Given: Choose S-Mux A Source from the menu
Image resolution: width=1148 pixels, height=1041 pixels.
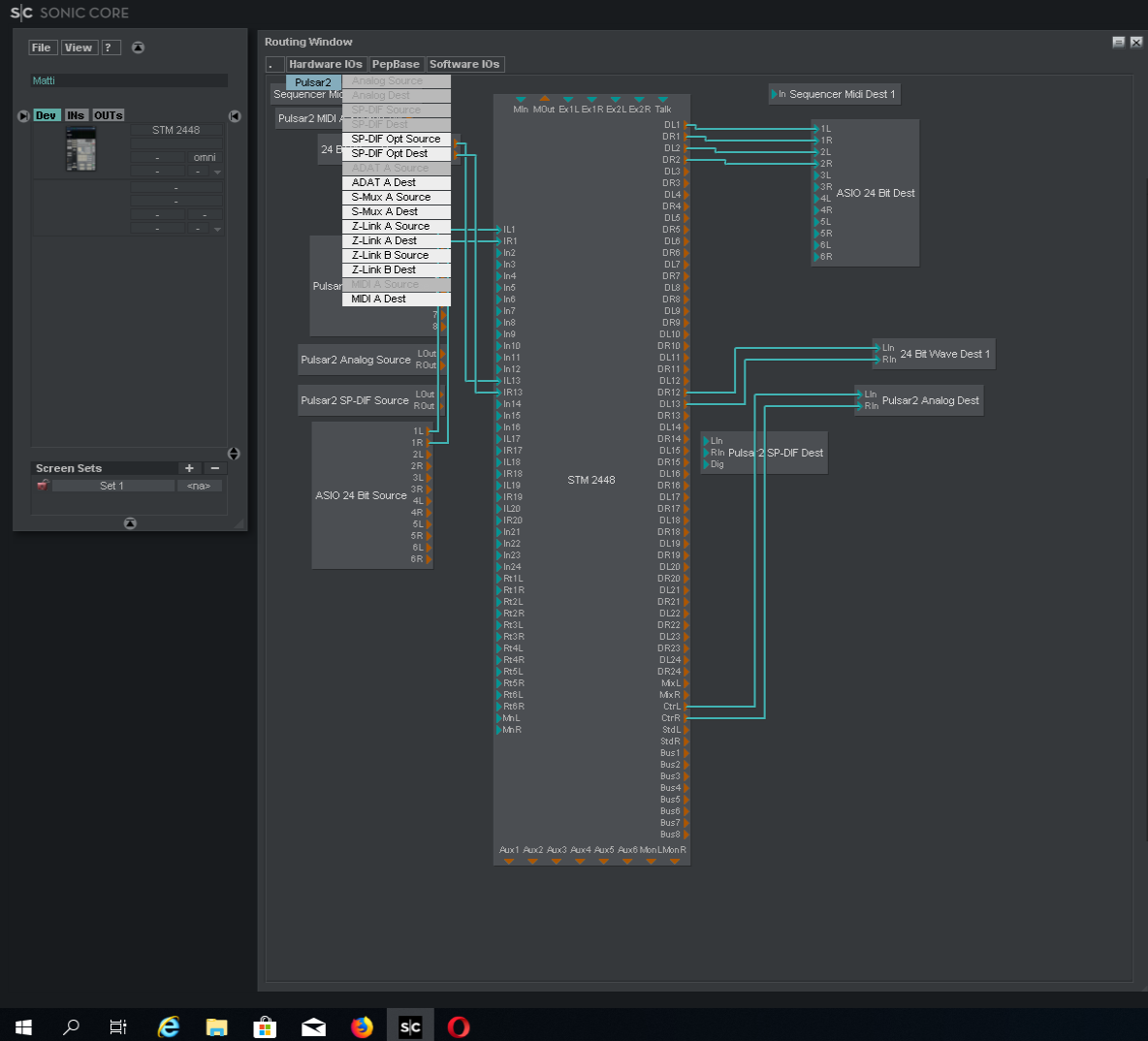Looking at the screenshot, I should point(397,197).
